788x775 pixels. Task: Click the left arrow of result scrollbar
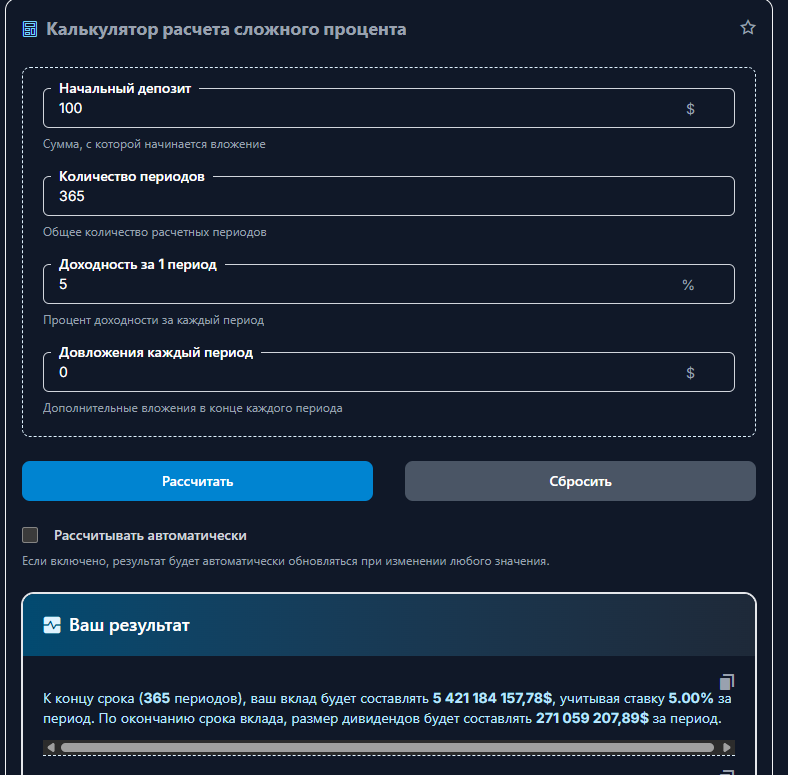click(x=50, y=747)
